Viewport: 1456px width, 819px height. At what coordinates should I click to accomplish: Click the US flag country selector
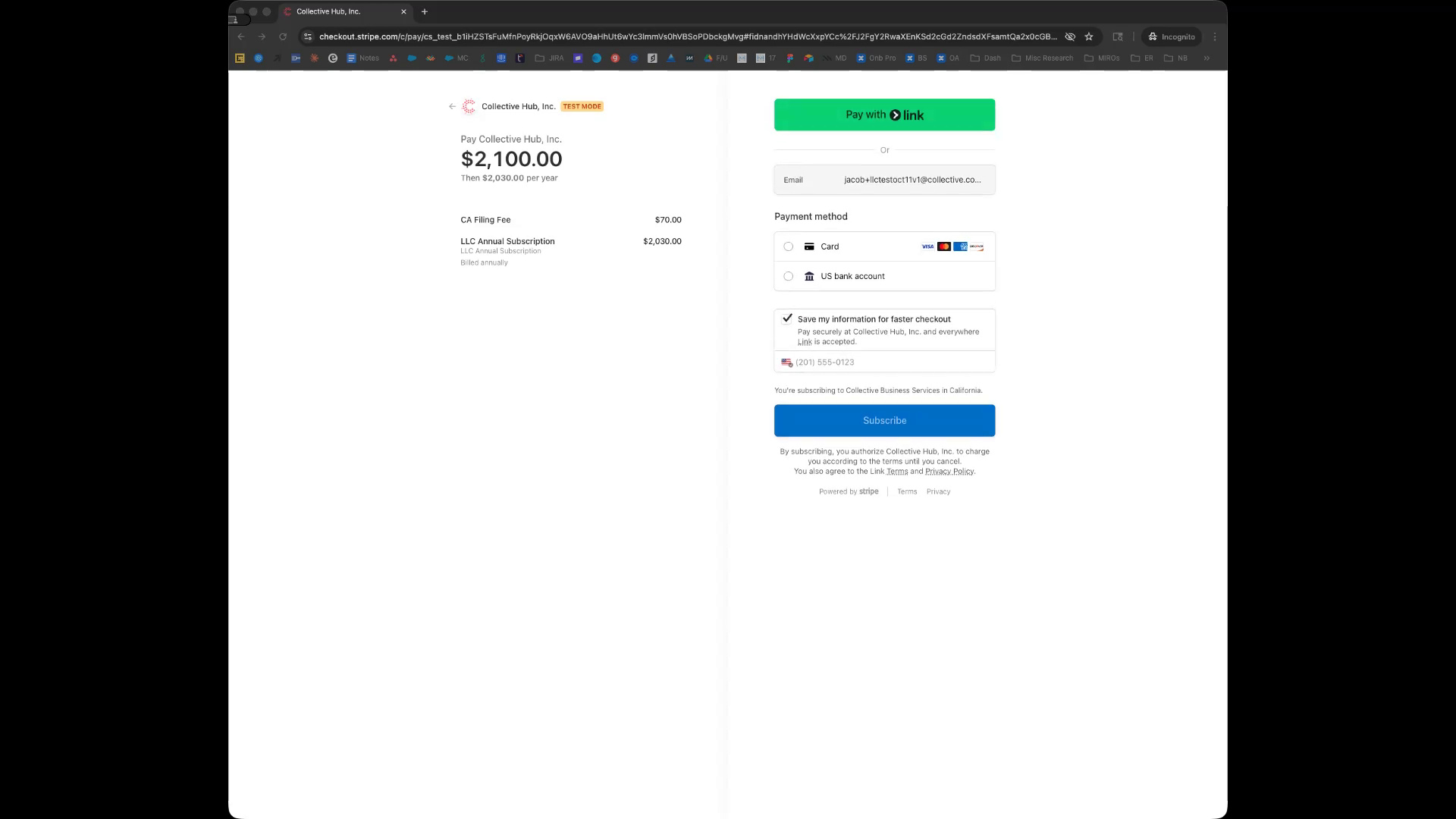pos(787,362)
